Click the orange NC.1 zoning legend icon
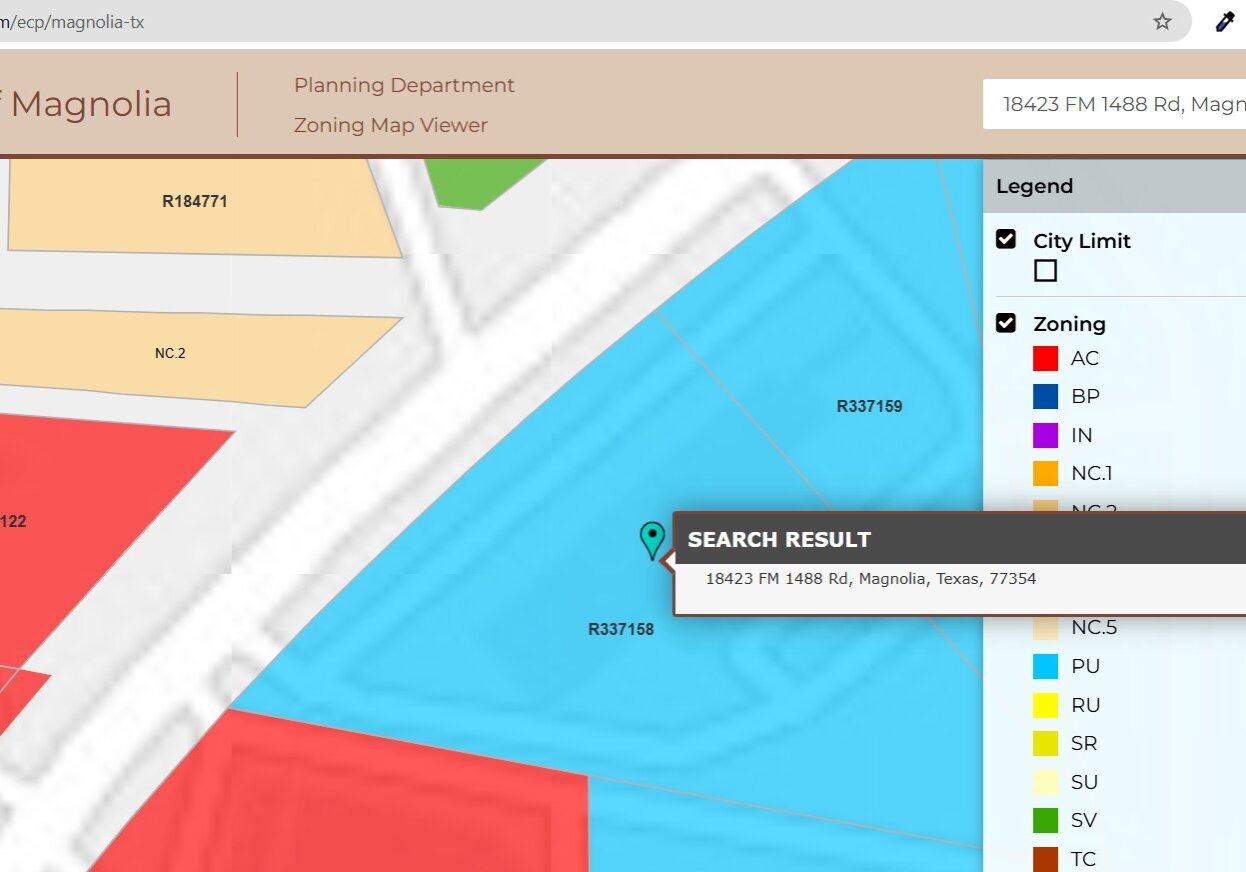This screenshot has height=872, width=1246. (1046, 472)
